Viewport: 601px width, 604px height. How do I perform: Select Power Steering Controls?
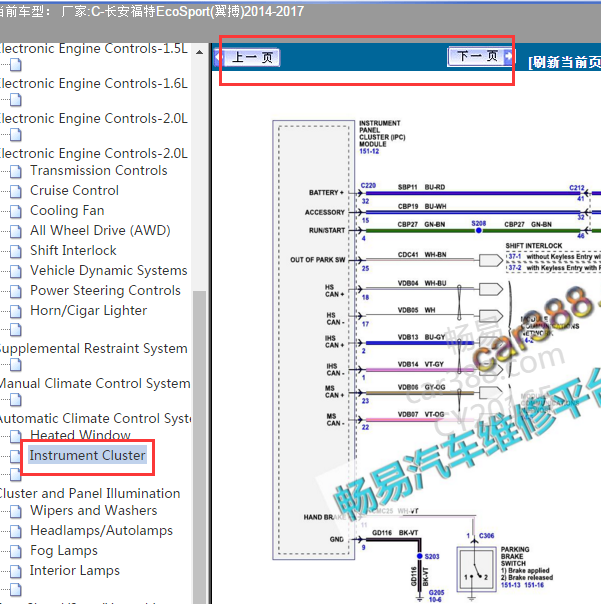105,290
